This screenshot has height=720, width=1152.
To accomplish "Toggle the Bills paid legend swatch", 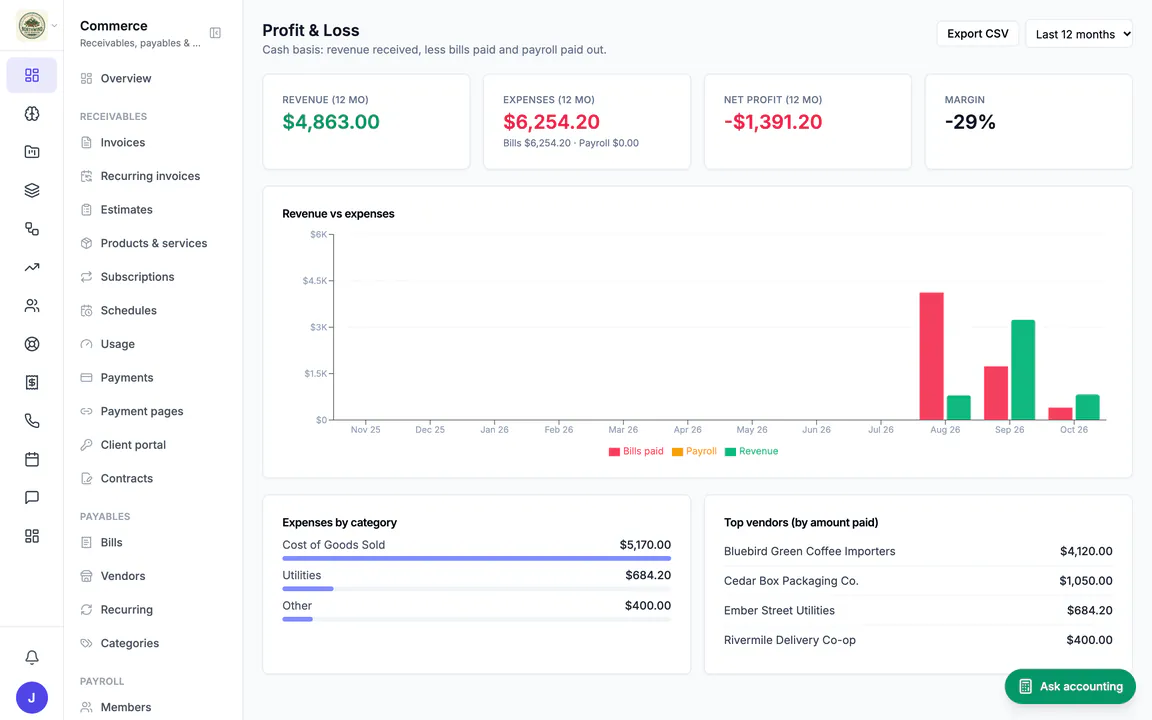I will 614,452.
